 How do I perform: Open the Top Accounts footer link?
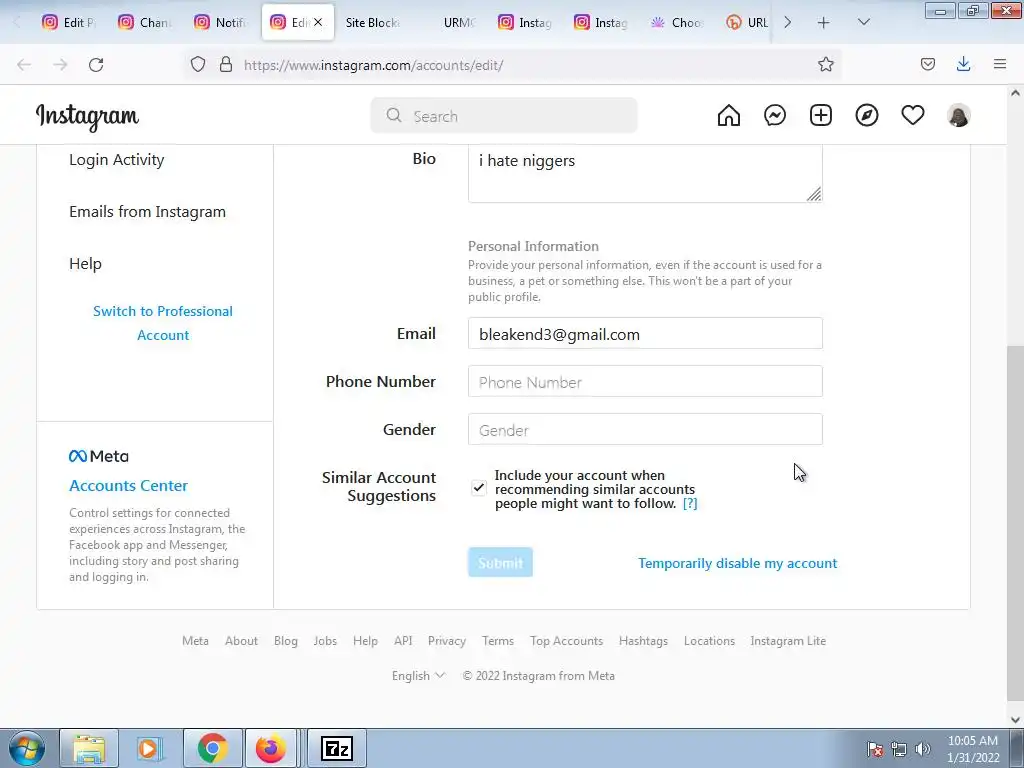click(566, 641)
